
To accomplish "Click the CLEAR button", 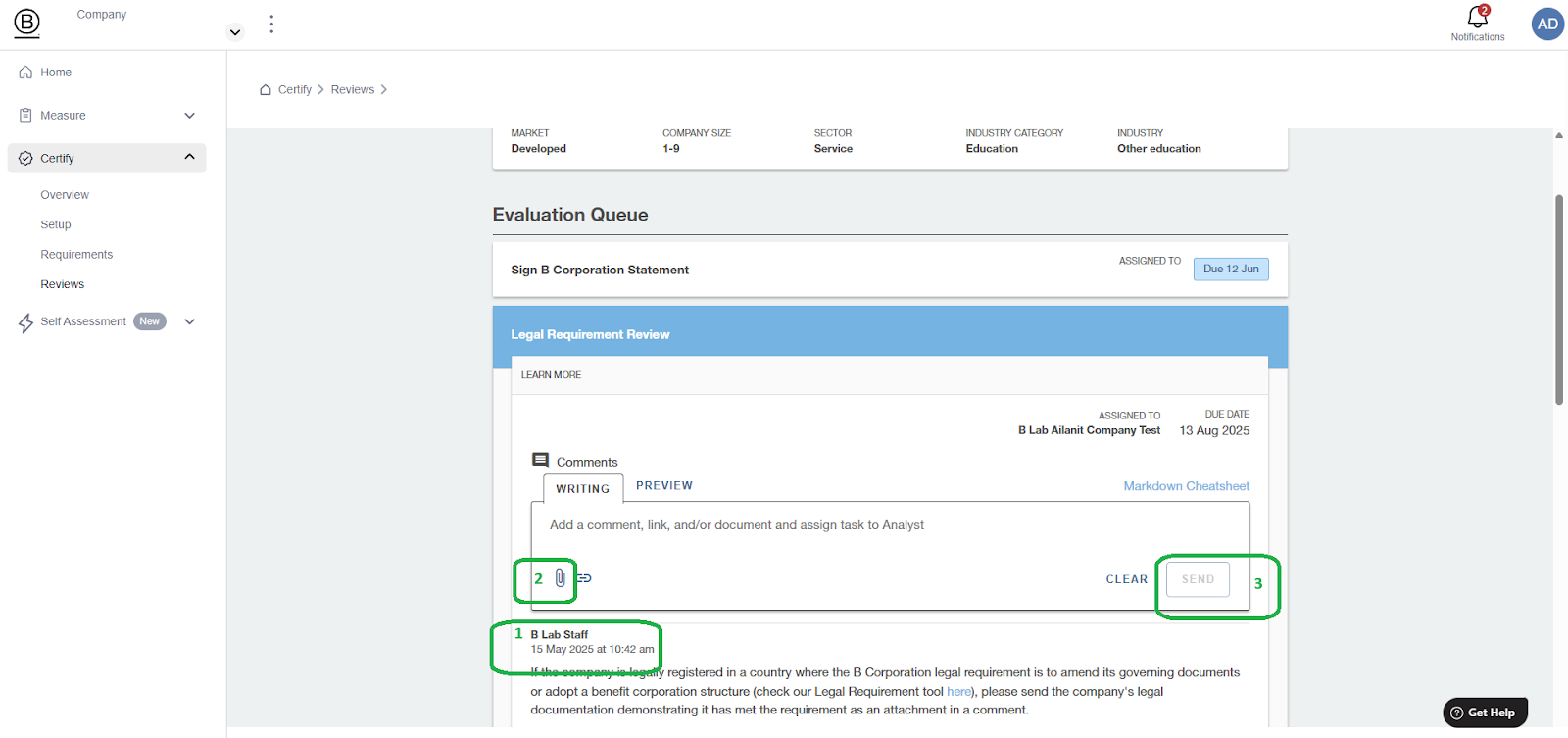I will 1127,579.
